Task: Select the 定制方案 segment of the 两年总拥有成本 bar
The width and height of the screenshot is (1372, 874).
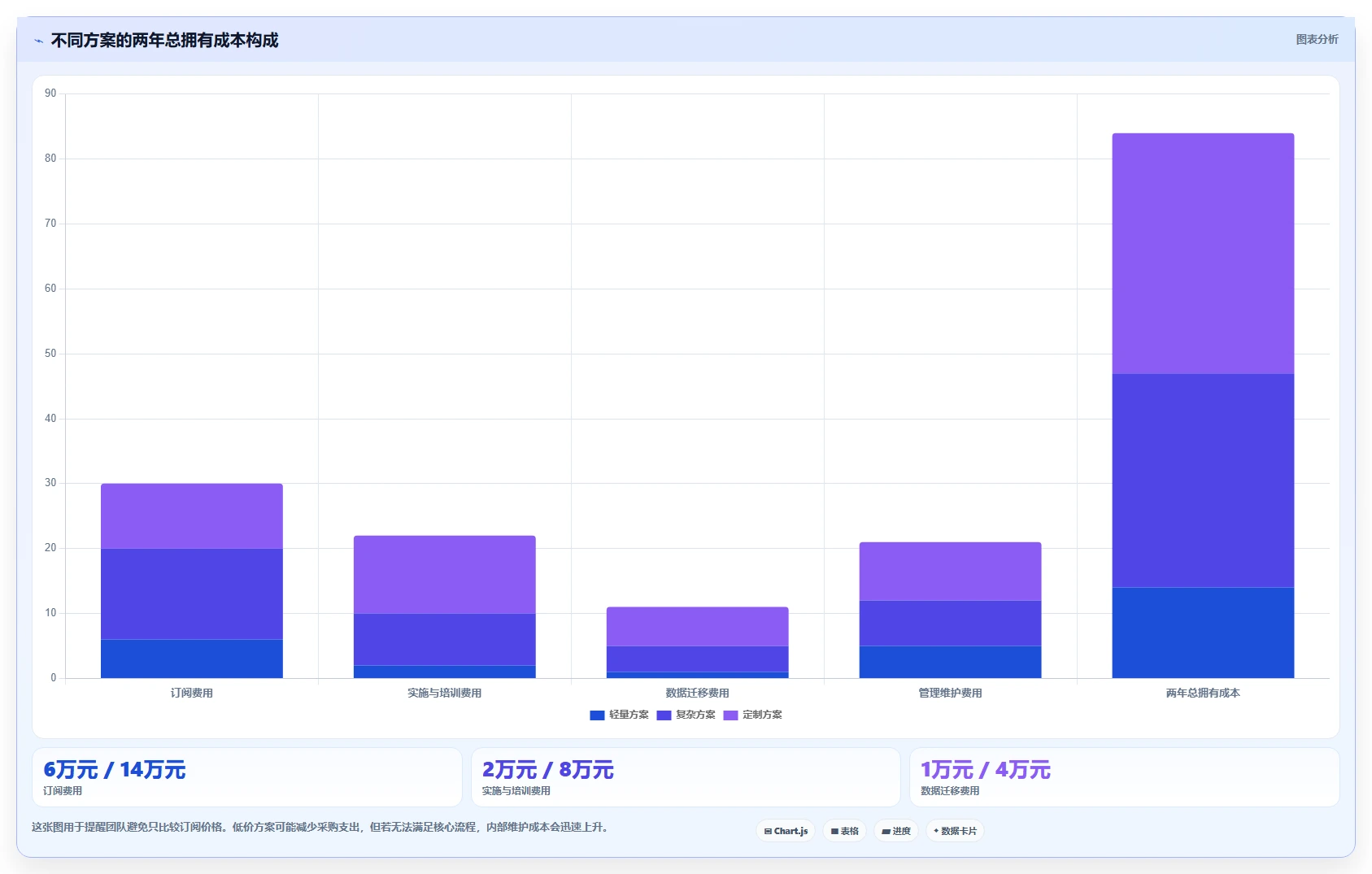Action: coord(1204,254)
